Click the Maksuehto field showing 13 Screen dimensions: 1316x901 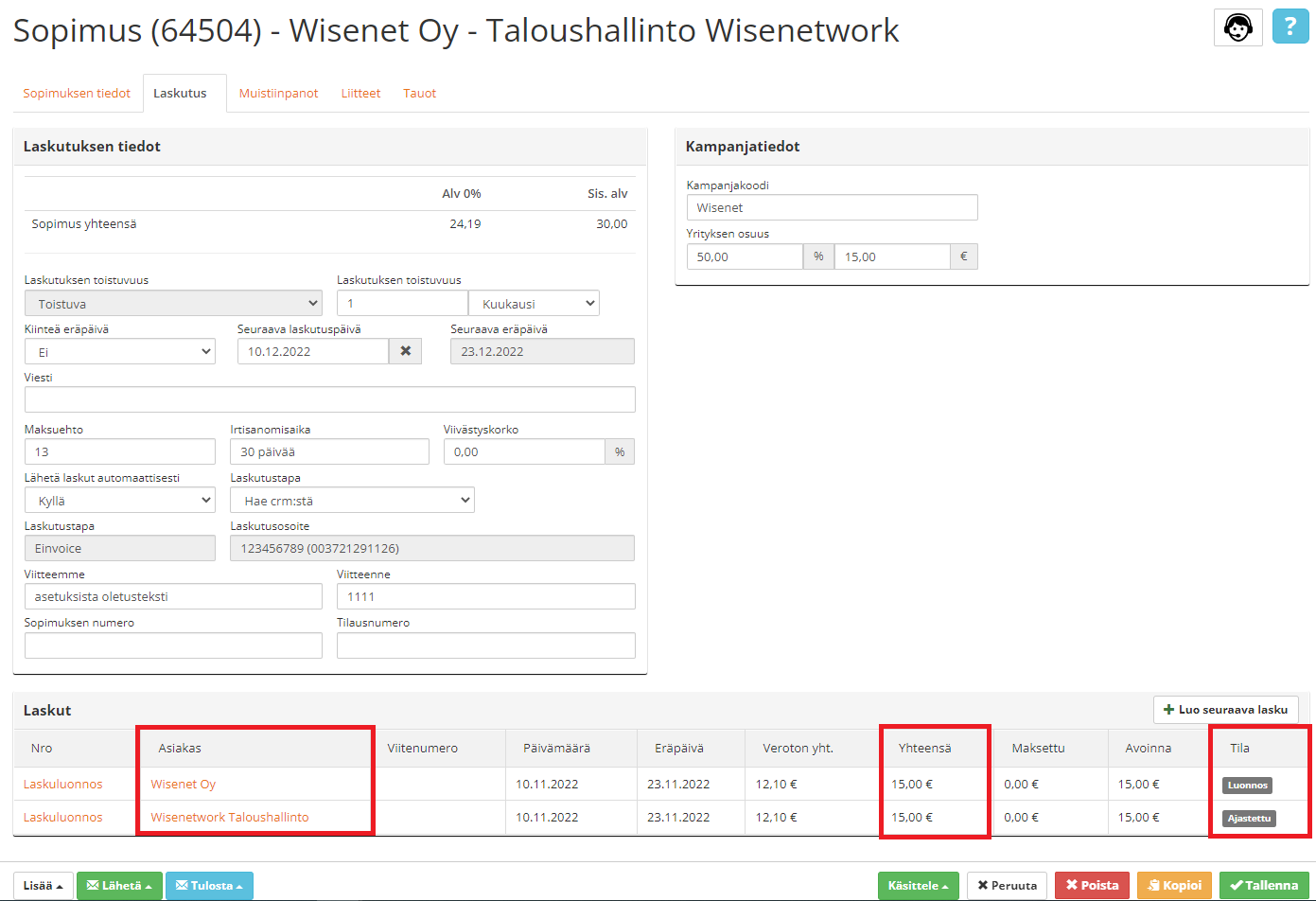click(x=120, y=451)
